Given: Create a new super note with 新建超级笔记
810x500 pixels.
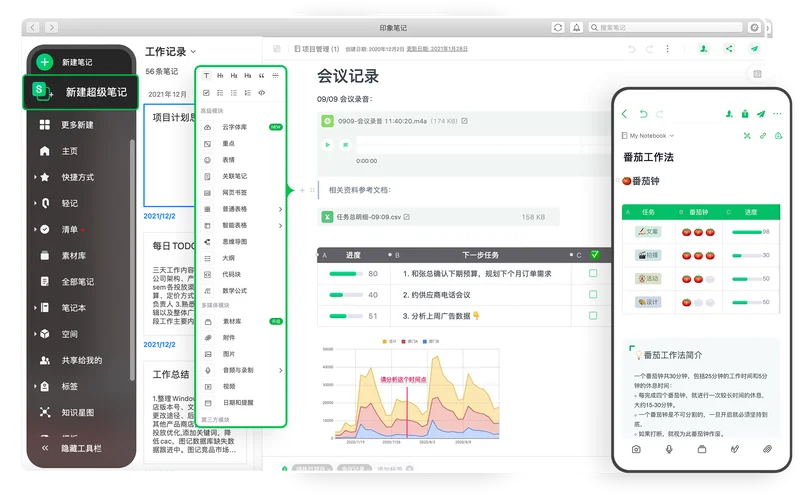Looking at the screenshot, I should (x=81, y=92).
